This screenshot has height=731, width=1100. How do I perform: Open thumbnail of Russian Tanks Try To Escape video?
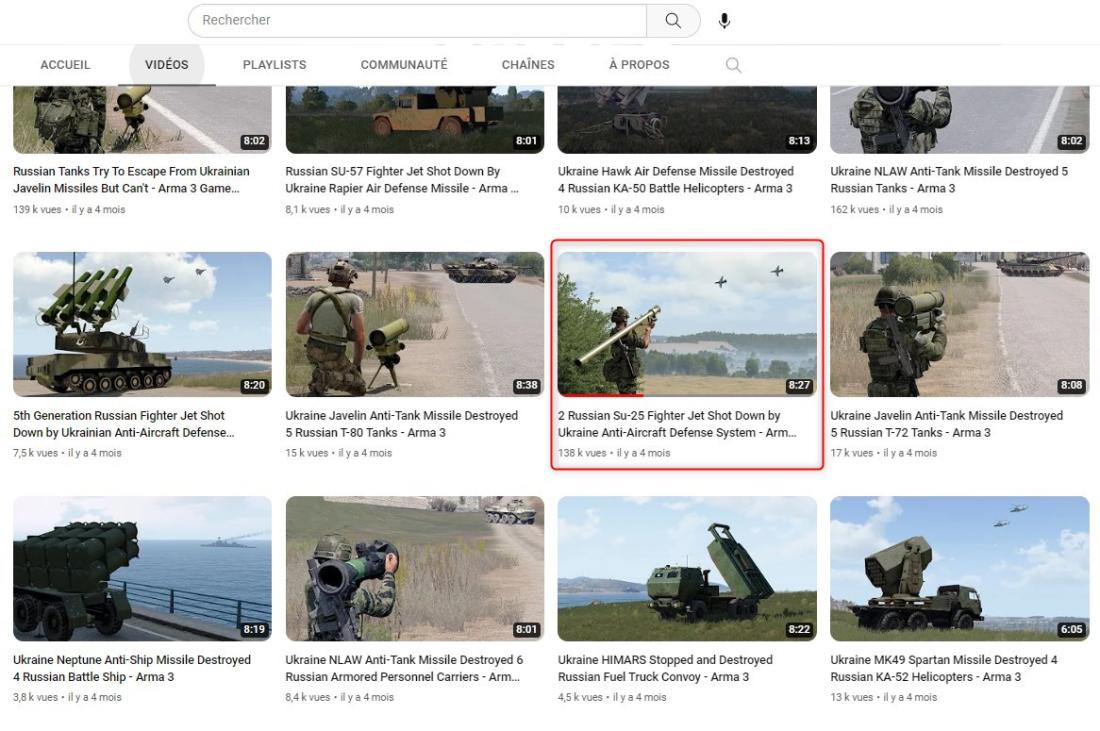pyautogui.click(x=142, y=119)
